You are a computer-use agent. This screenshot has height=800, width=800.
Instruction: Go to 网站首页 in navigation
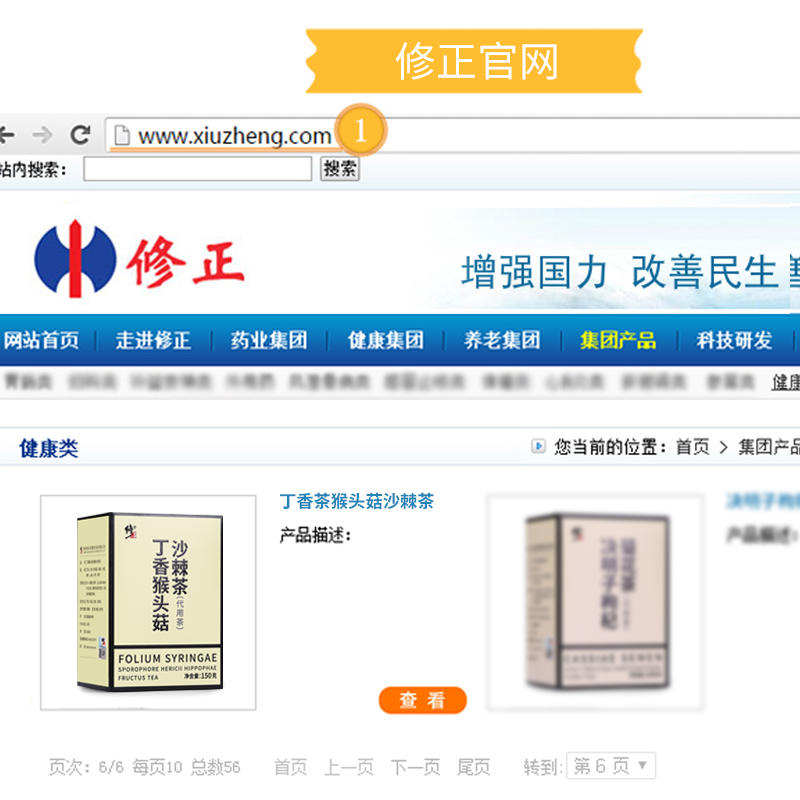point(41,340)
